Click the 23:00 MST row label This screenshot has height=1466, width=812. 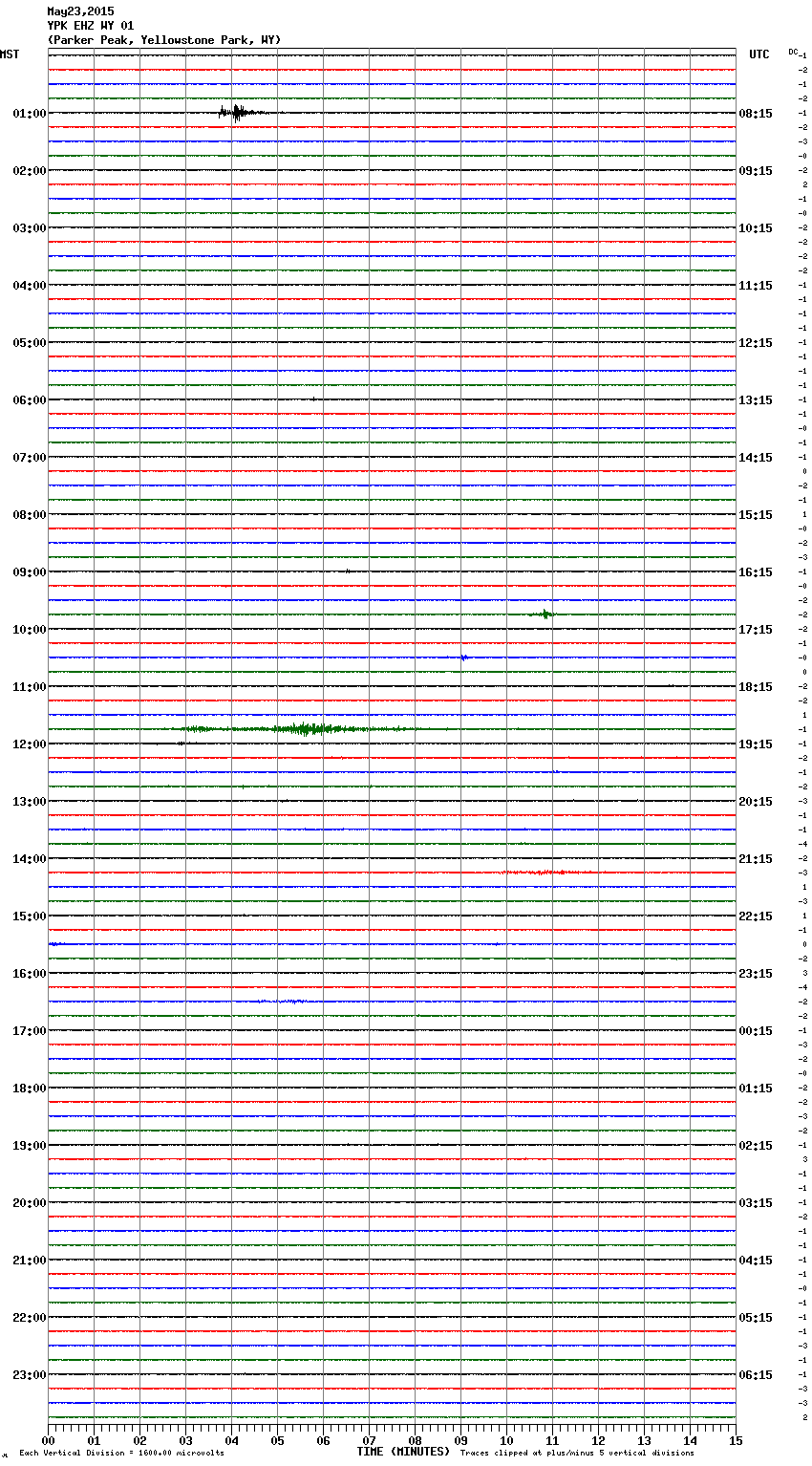(x=30, y=1375)
